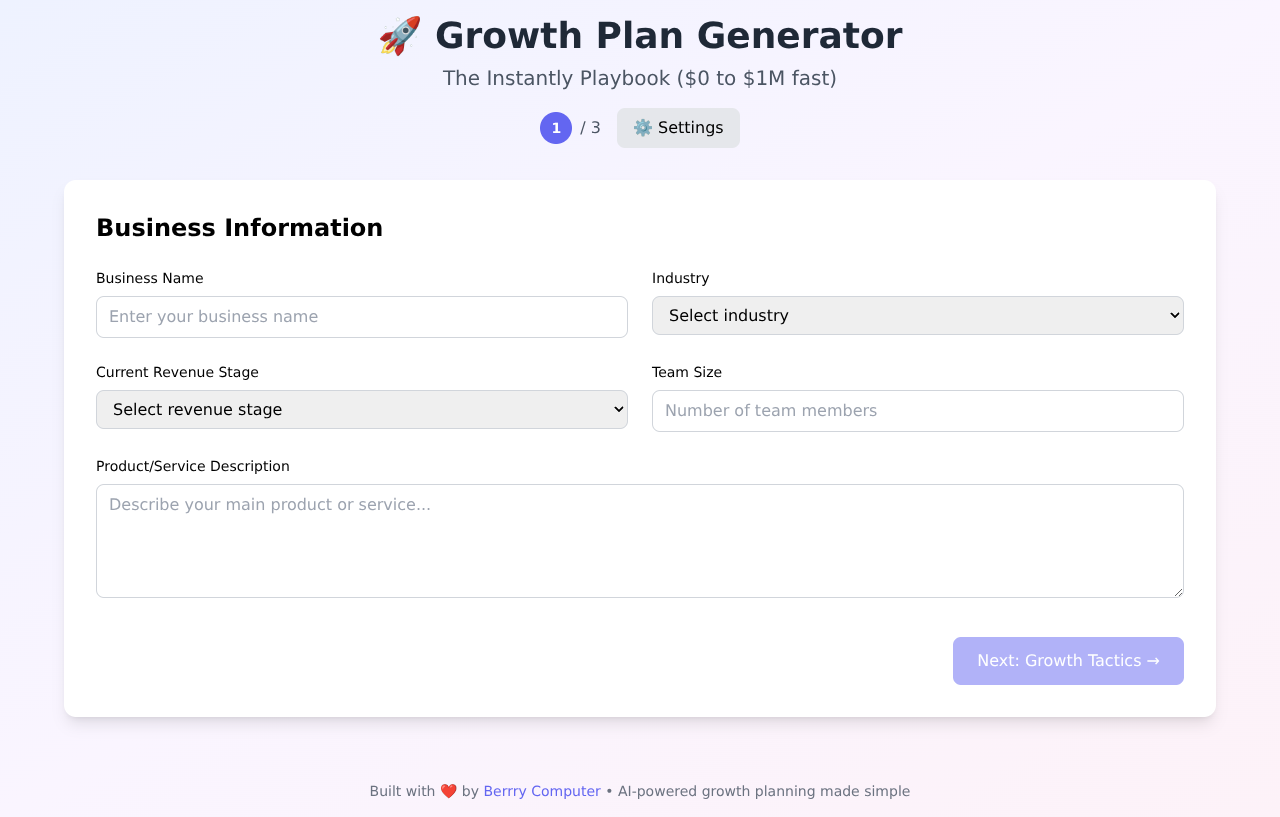
Task: Click the product description text area
Action: click(x=639, y=540)
